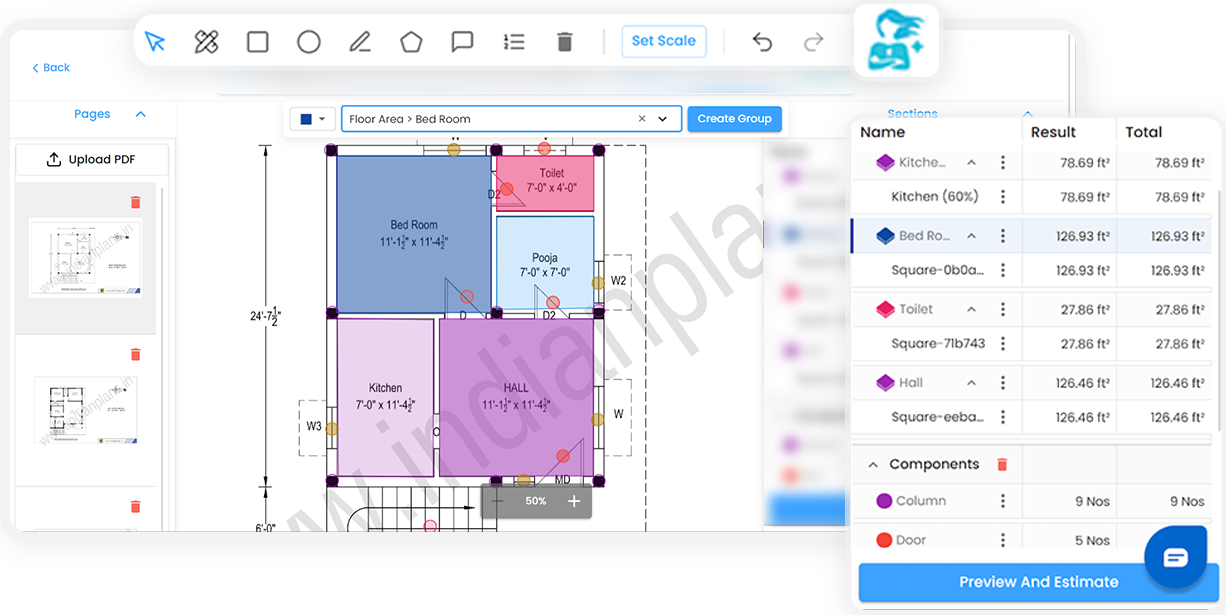Click the HALL area on floor plan
This screenshot has width=1226, height=615.
click(x=516, y=397)
